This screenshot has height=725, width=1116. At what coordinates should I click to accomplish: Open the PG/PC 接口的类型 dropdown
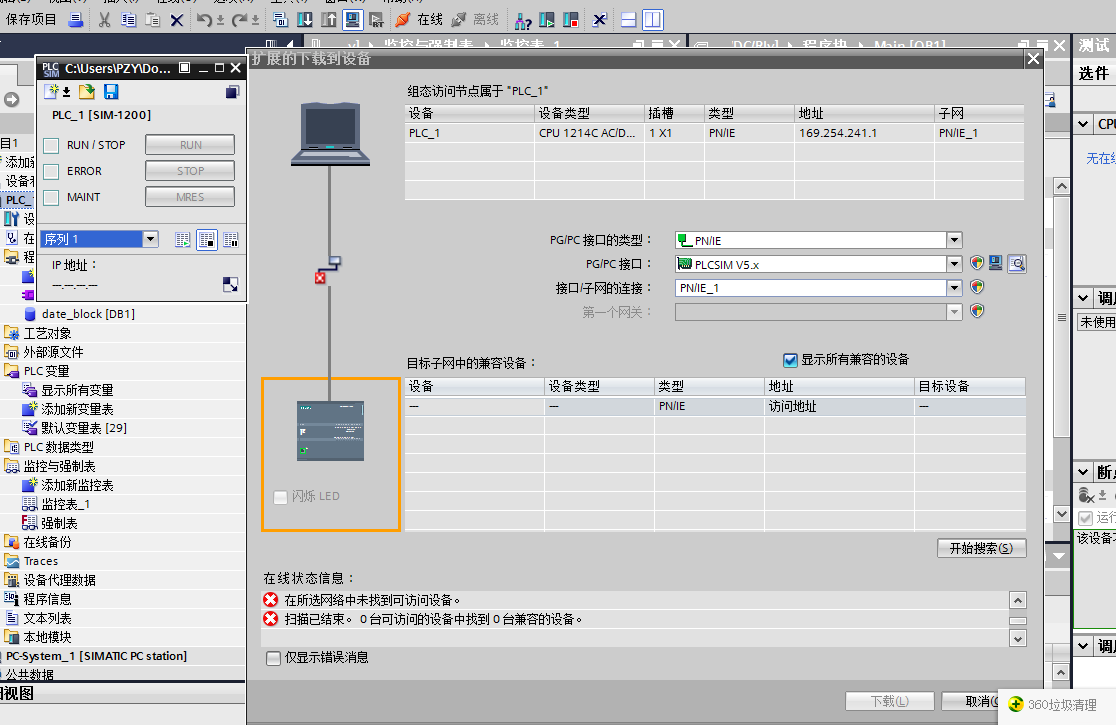[954, 240]
